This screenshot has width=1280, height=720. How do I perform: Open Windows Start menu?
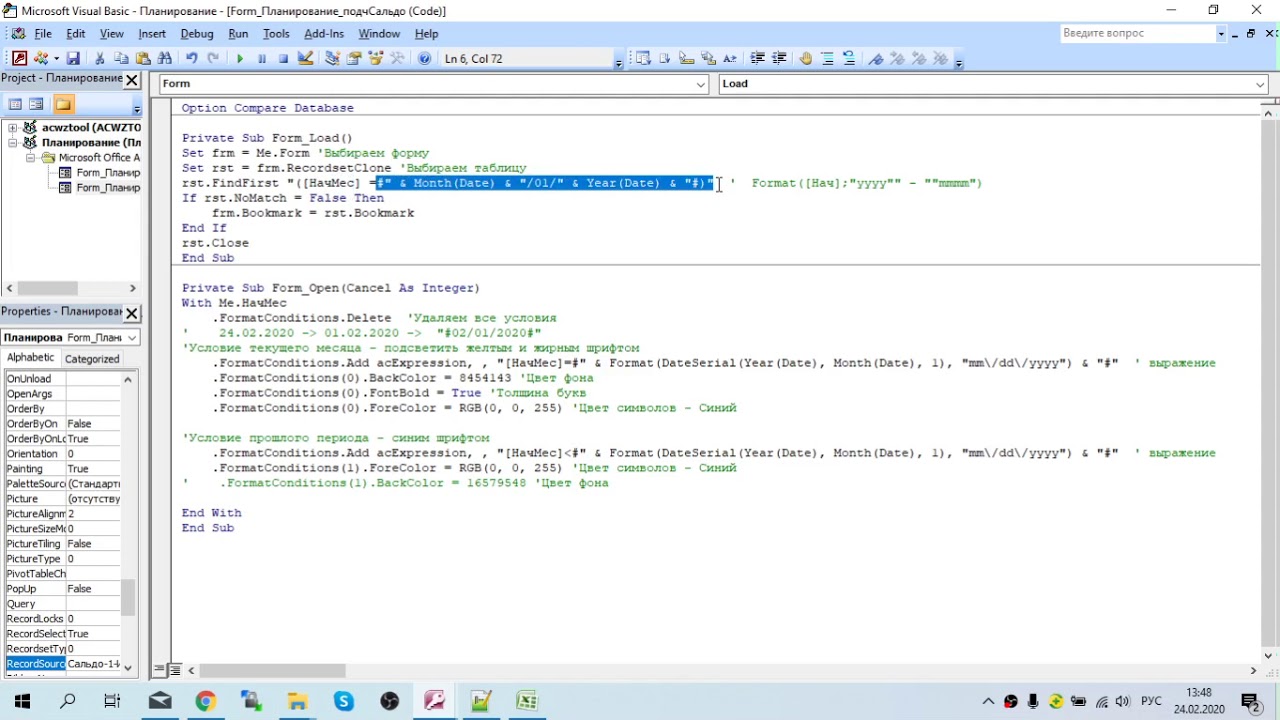pos(22,701)
